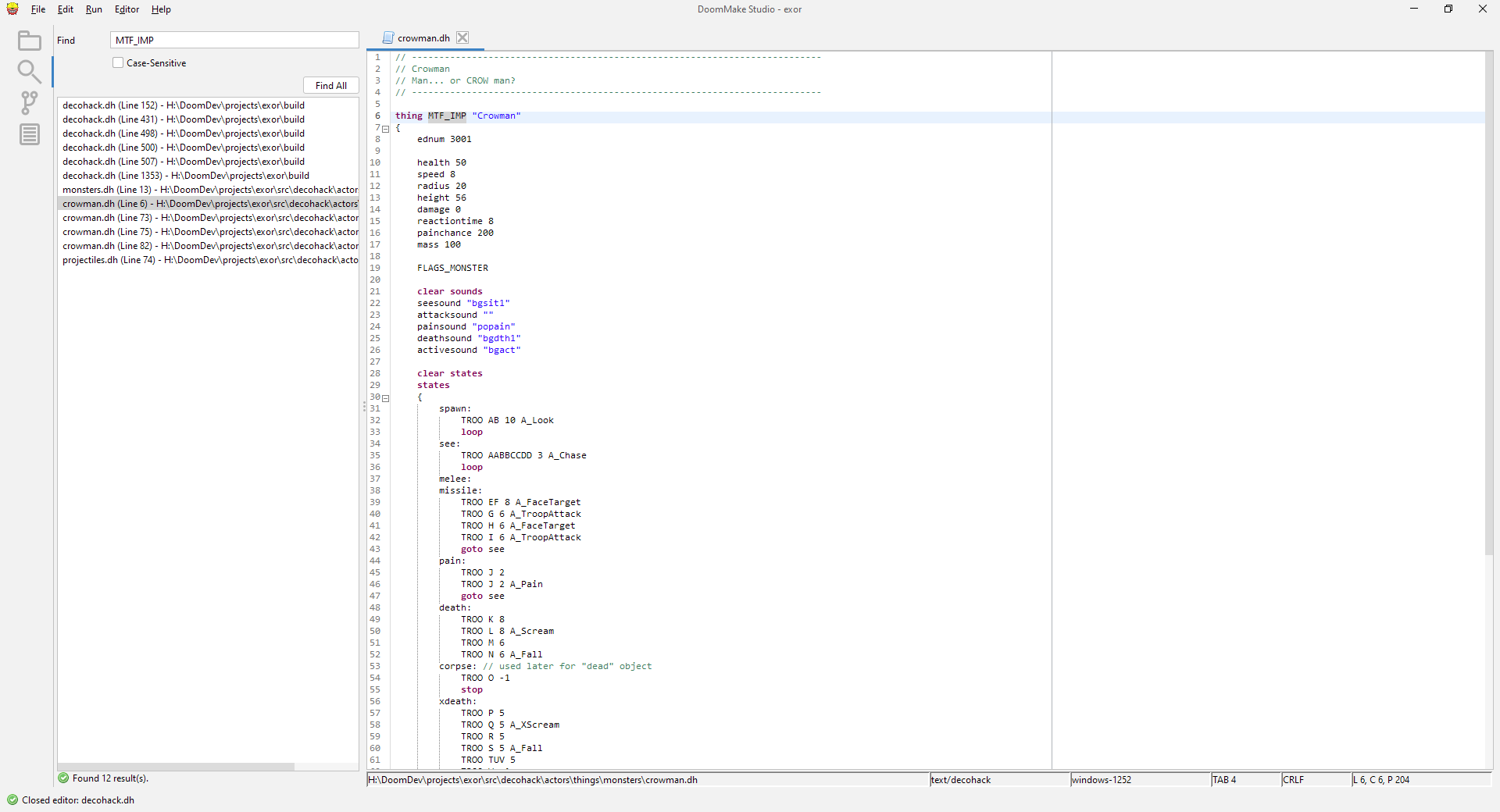This screenshot has height=812, width=1500.
Task: Click the green Found results status icon
Action: click(x=63, y=778)
